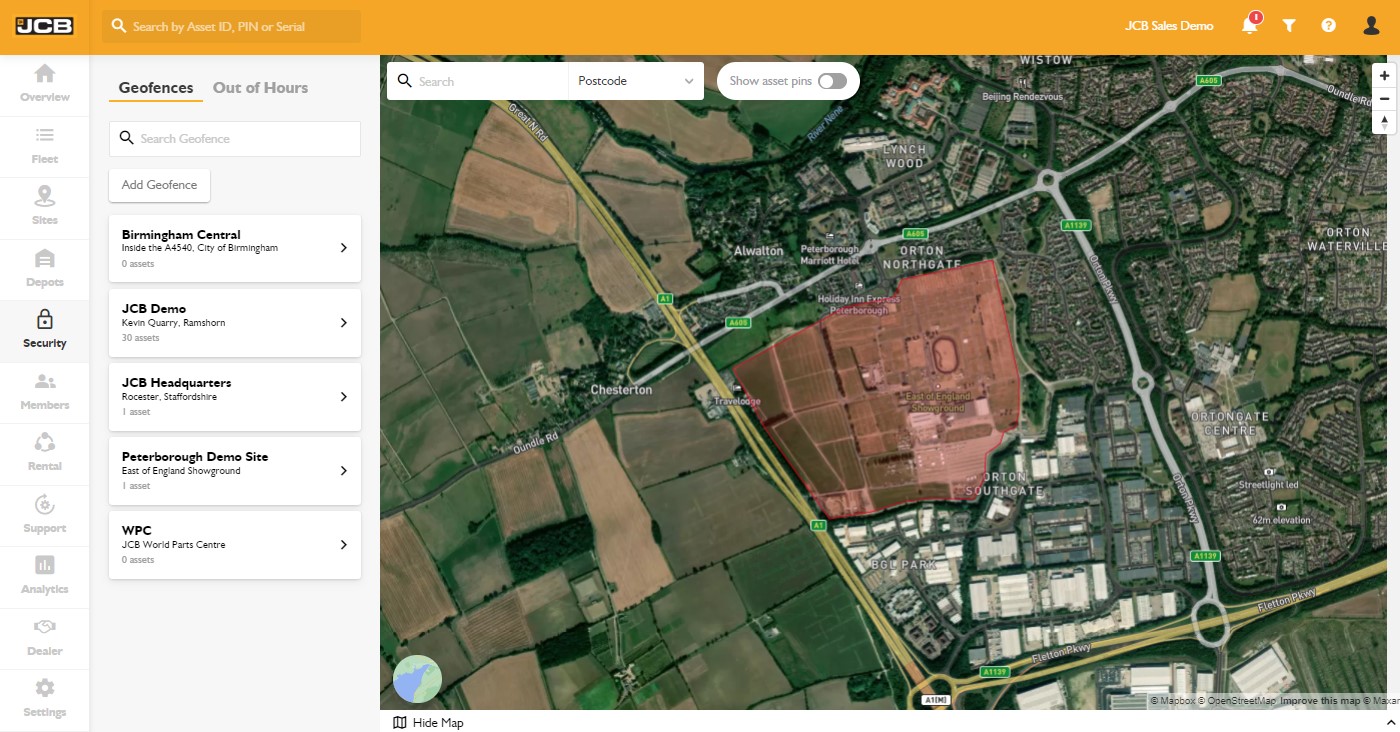Click the Add Geofence button
This screenshot has width=1400, height=732.
point(159,185)
